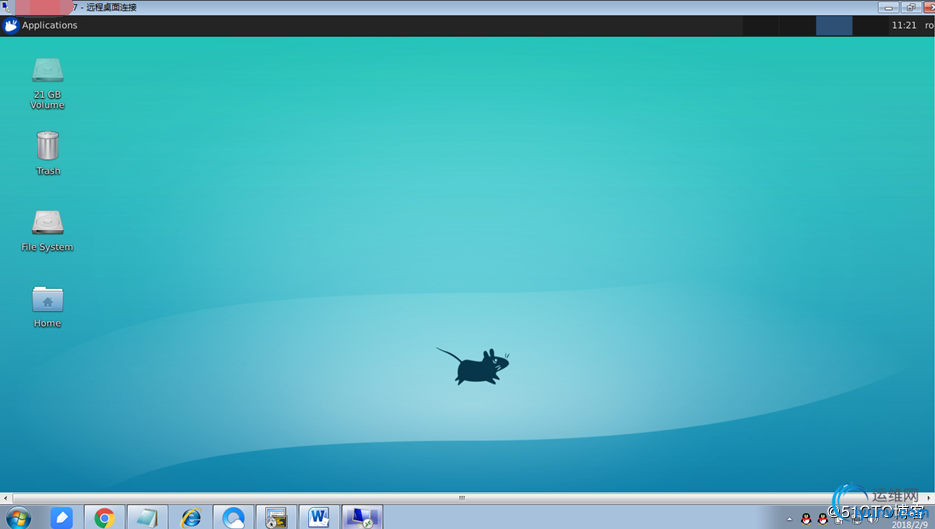Click the highlighted blue workspace in the panel
Image resolution: width=935 pixels, height=529 pixels.
coord(834,26)
